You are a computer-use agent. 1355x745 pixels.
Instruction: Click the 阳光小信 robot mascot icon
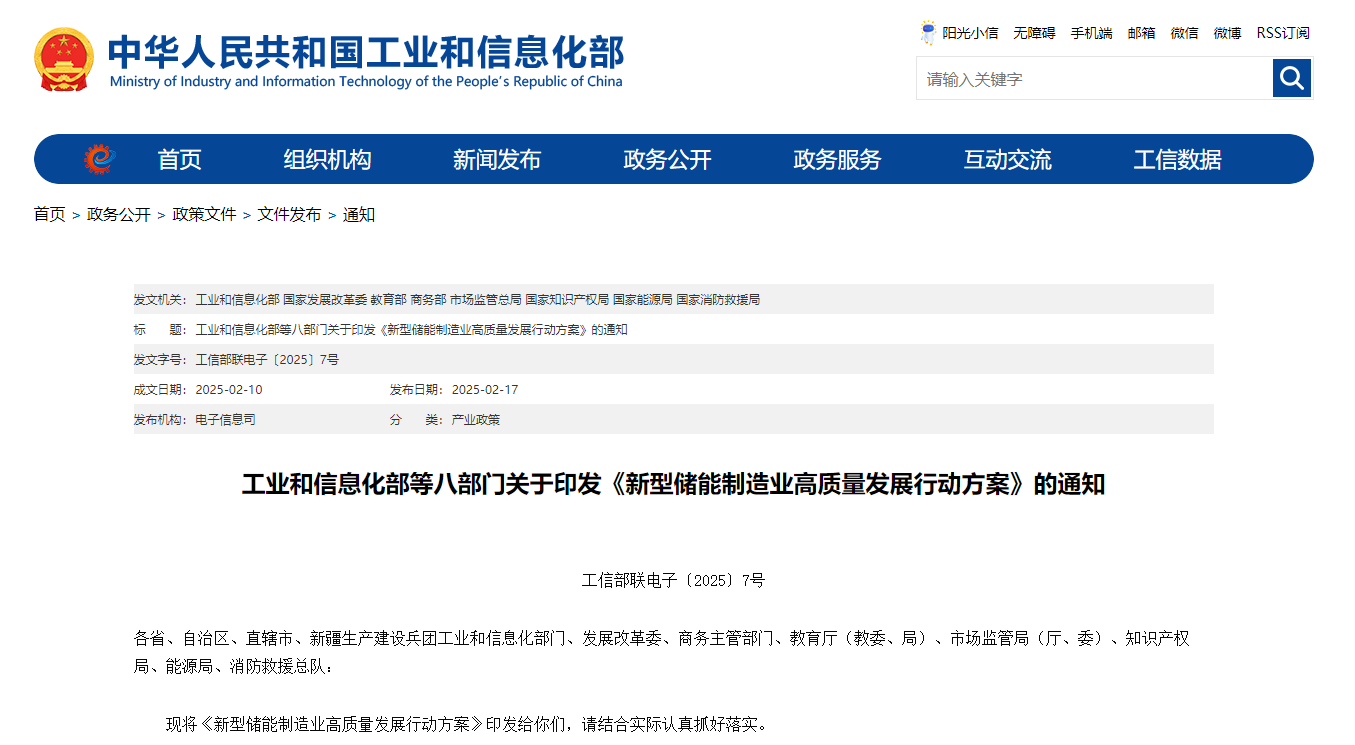pyautogui.click(x=928, y=33)
